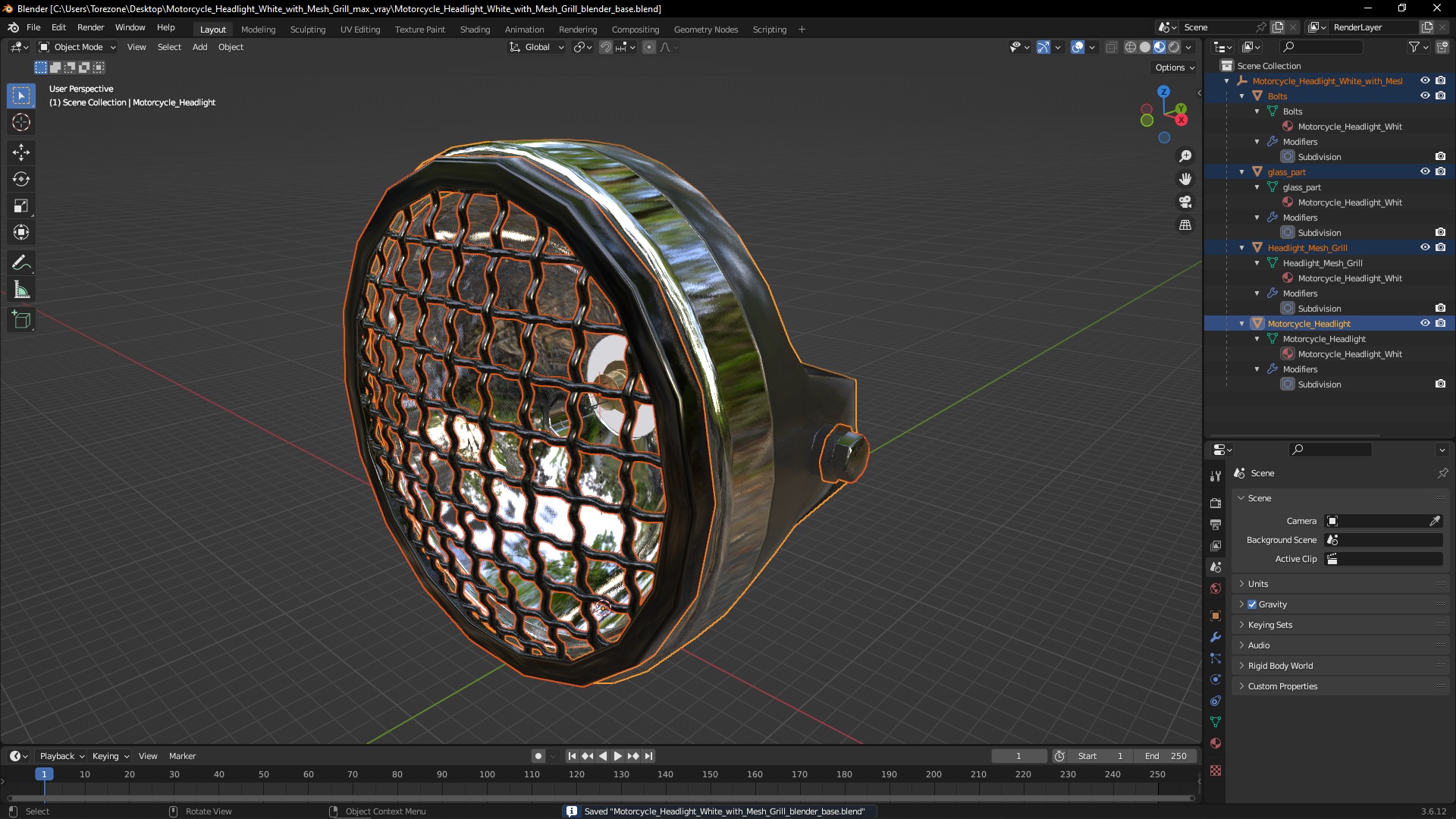Viewport: 1456px width, 819px height.
Task: Collapse the Bolts tree item
Action: pos(1242,96)
